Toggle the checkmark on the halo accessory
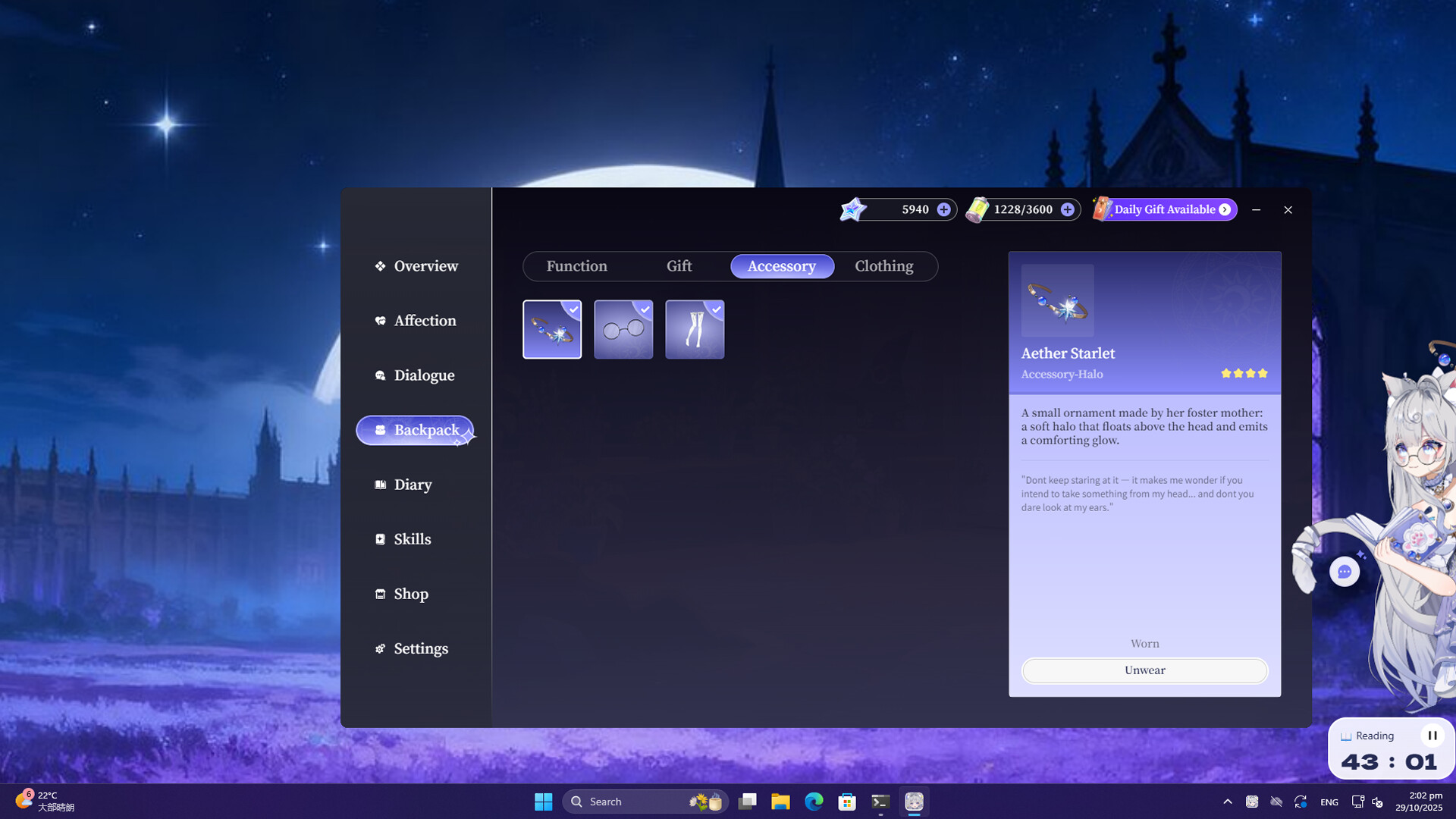Screen dimensions: 1456x819 coord(572,310)
